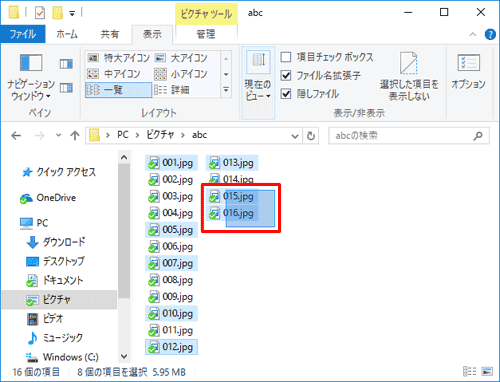
Task: Uncheck the ファイル名拡張子 checkbox
Action: [286, 76]
